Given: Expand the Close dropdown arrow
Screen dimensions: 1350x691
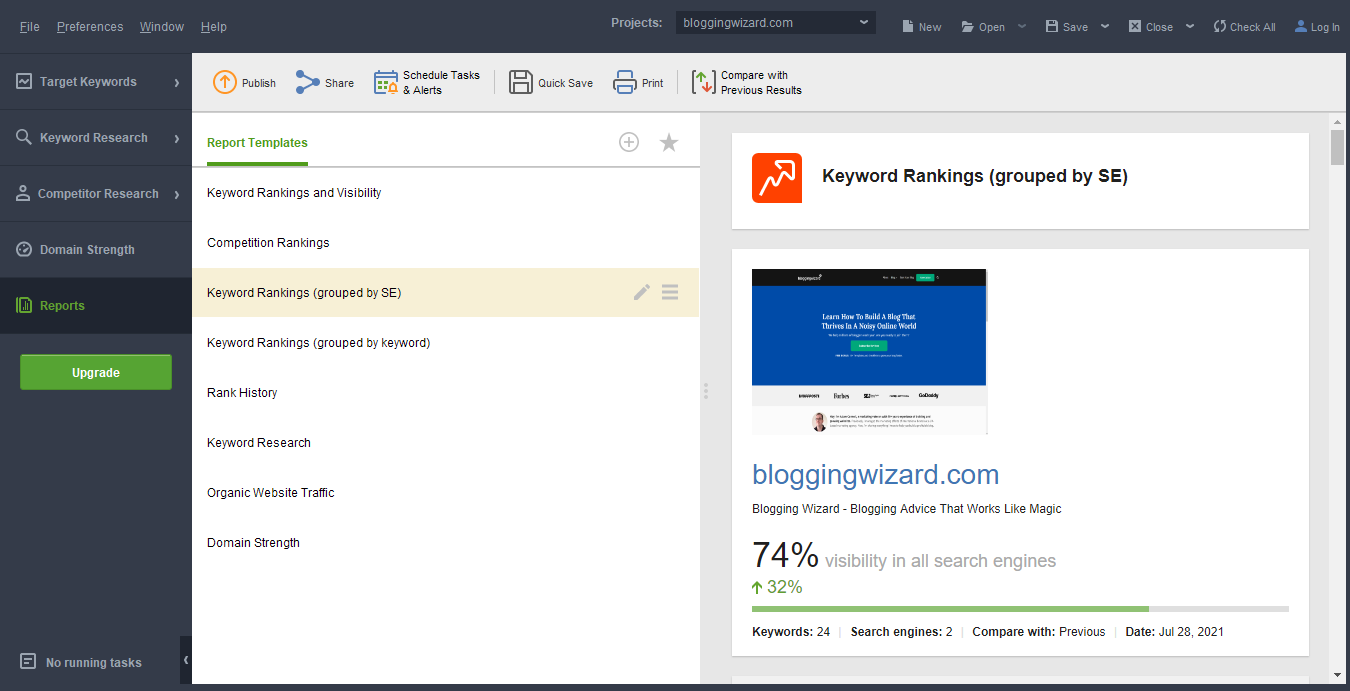Looking at the screenshot, I should [1190, 26].
